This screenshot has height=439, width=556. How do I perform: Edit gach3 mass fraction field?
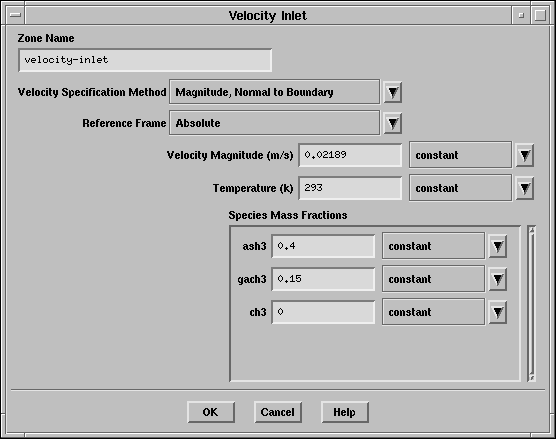point(323,279)
